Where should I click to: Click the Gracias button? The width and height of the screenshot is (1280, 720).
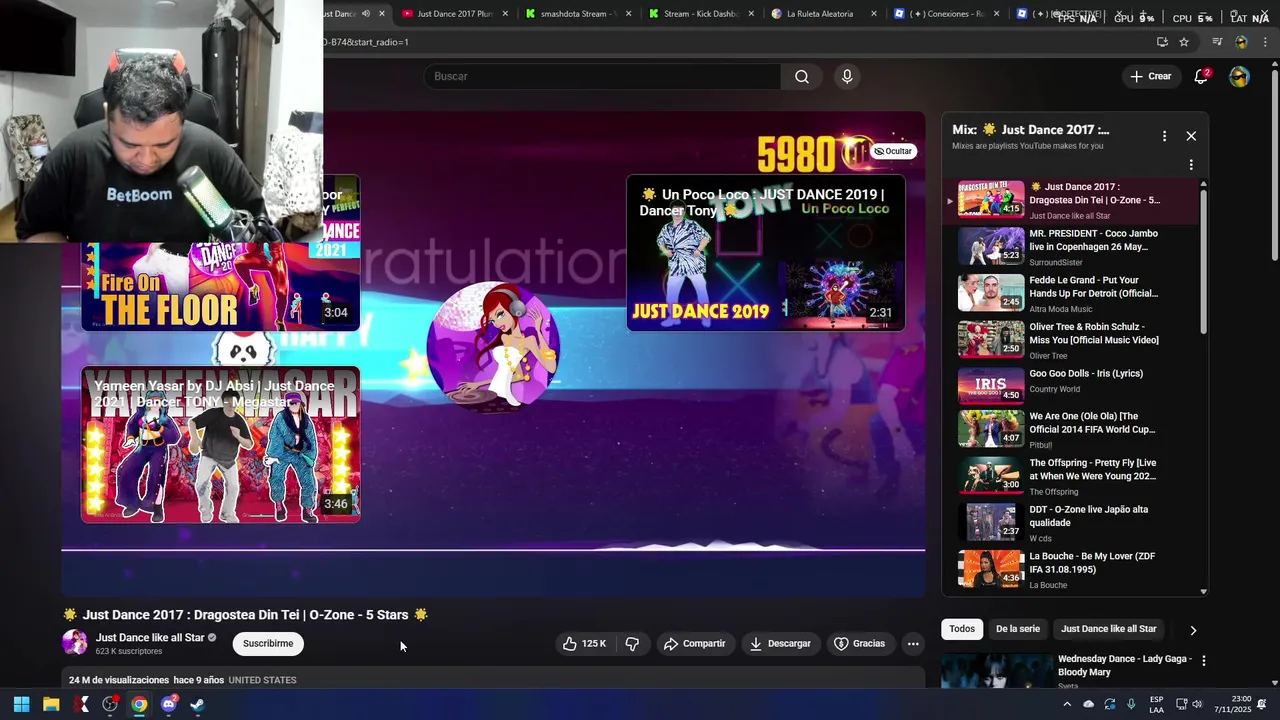point(859,644)
